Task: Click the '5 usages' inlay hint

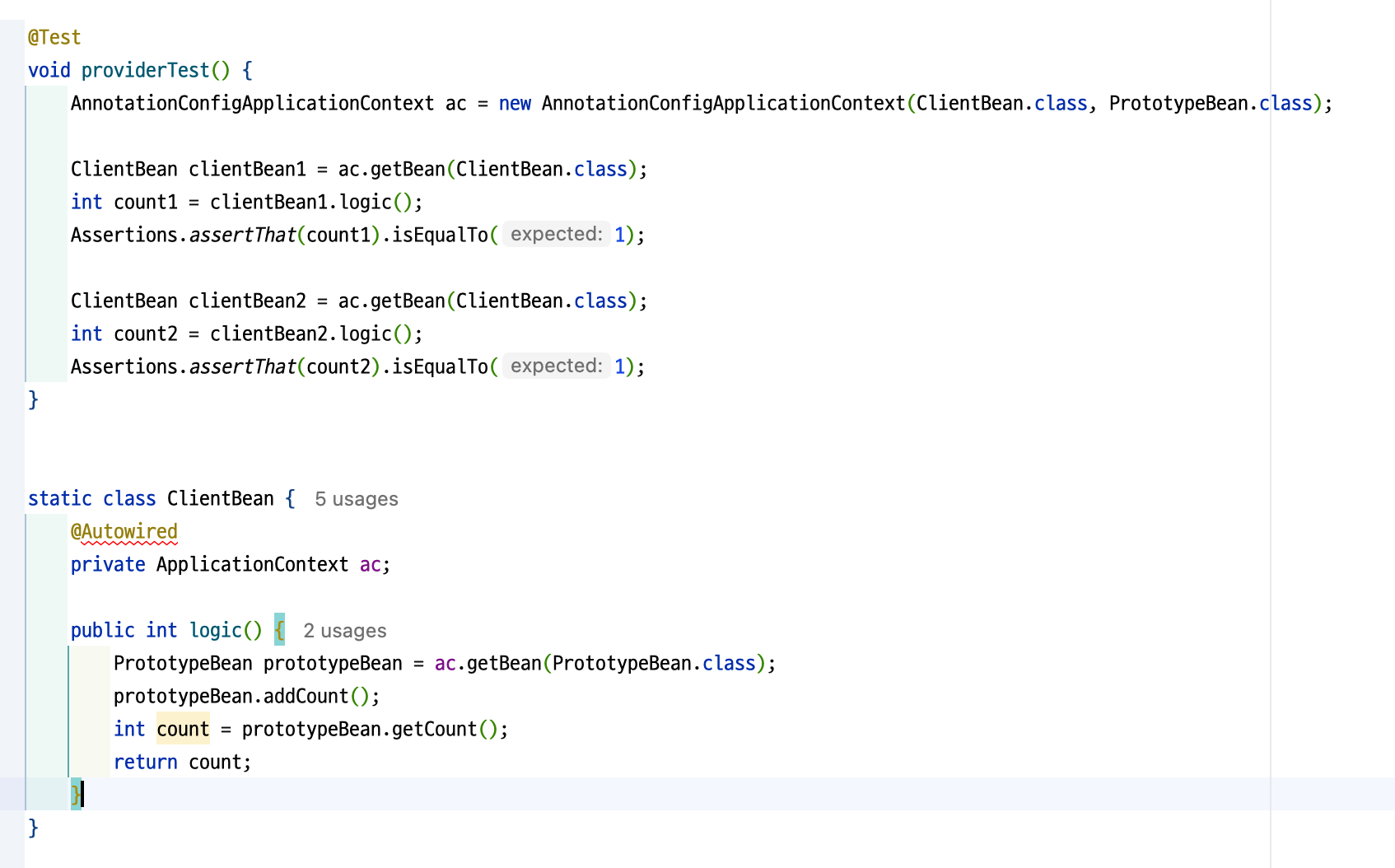Action: (x=357, y=499)
